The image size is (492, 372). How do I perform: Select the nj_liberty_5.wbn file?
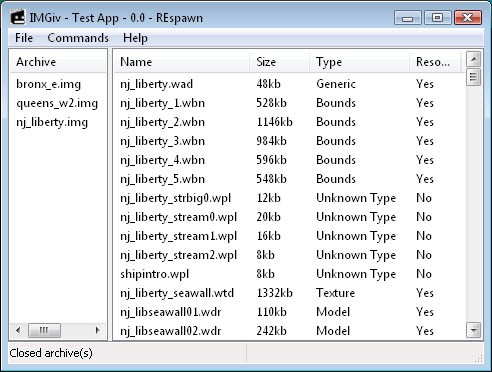coord(162,179)
